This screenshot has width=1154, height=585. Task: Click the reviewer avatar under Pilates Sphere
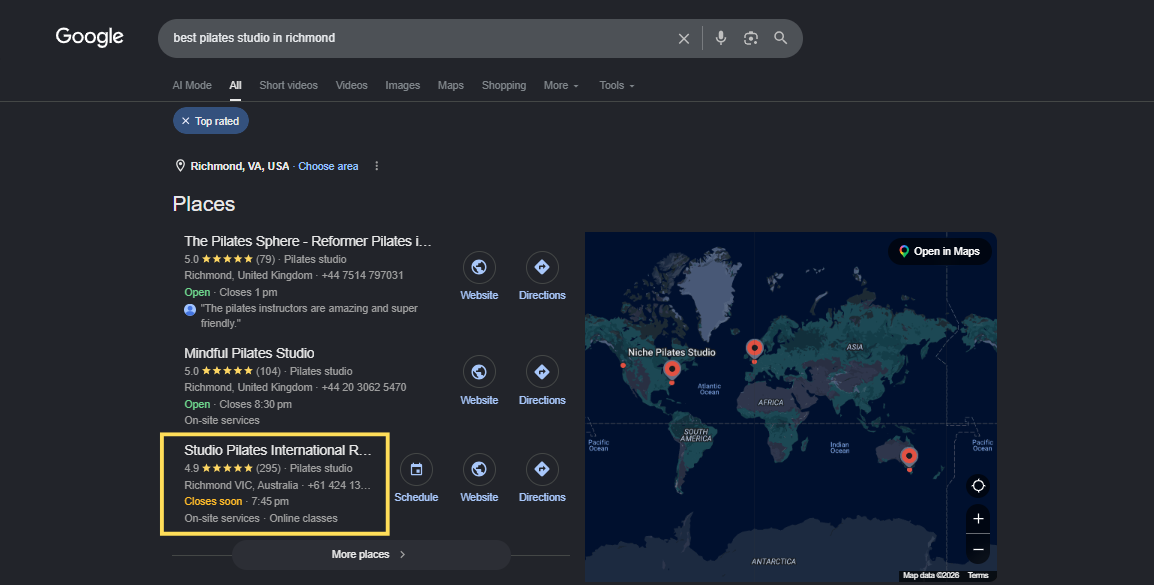click(x=190, y=310)
